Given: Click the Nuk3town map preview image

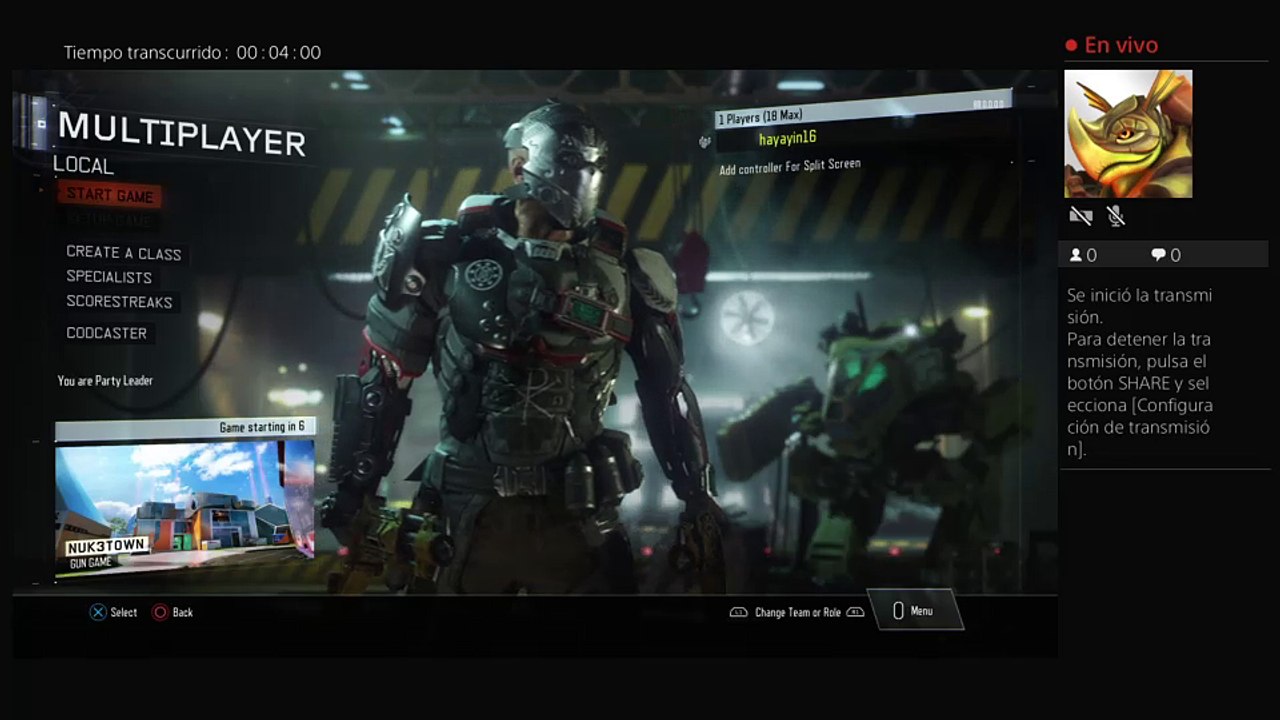Looking at the screenshot, I should coord(185,510).
